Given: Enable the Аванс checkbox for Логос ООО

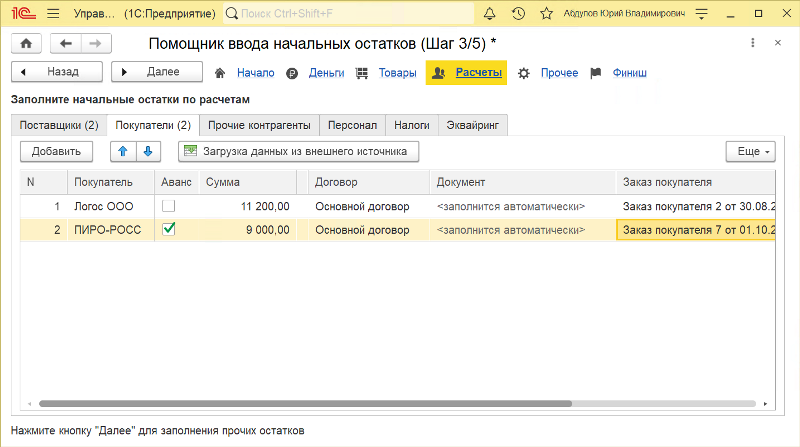Looking at the screenshot, I should (x=168, y=206).
